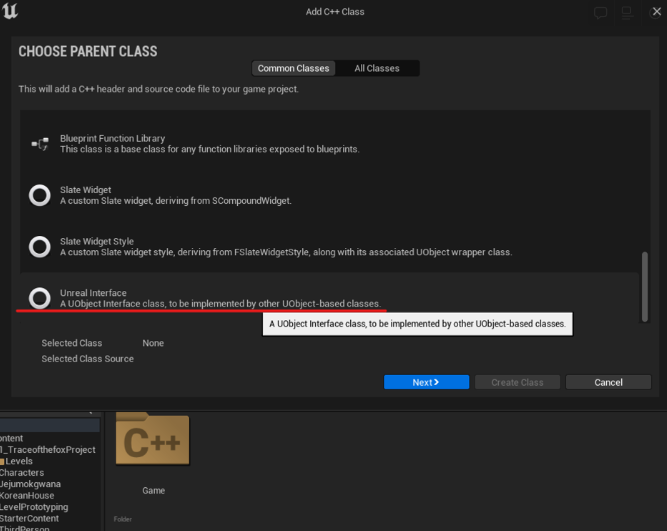This screenshot has height=531, width=667.
Task: Switch to the All Classes tab
Action: (x=377, y=68)
